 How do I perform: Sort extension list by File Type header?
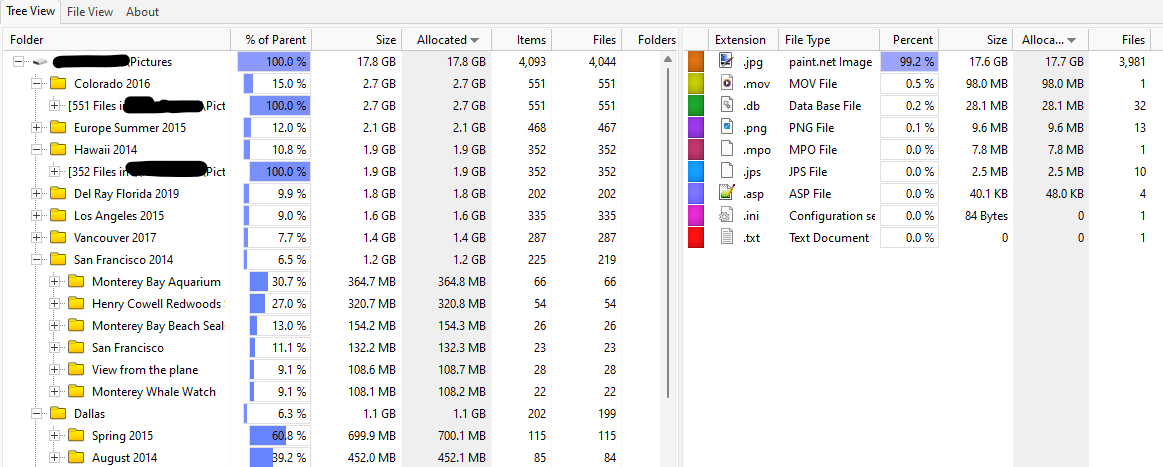[828, 40]
